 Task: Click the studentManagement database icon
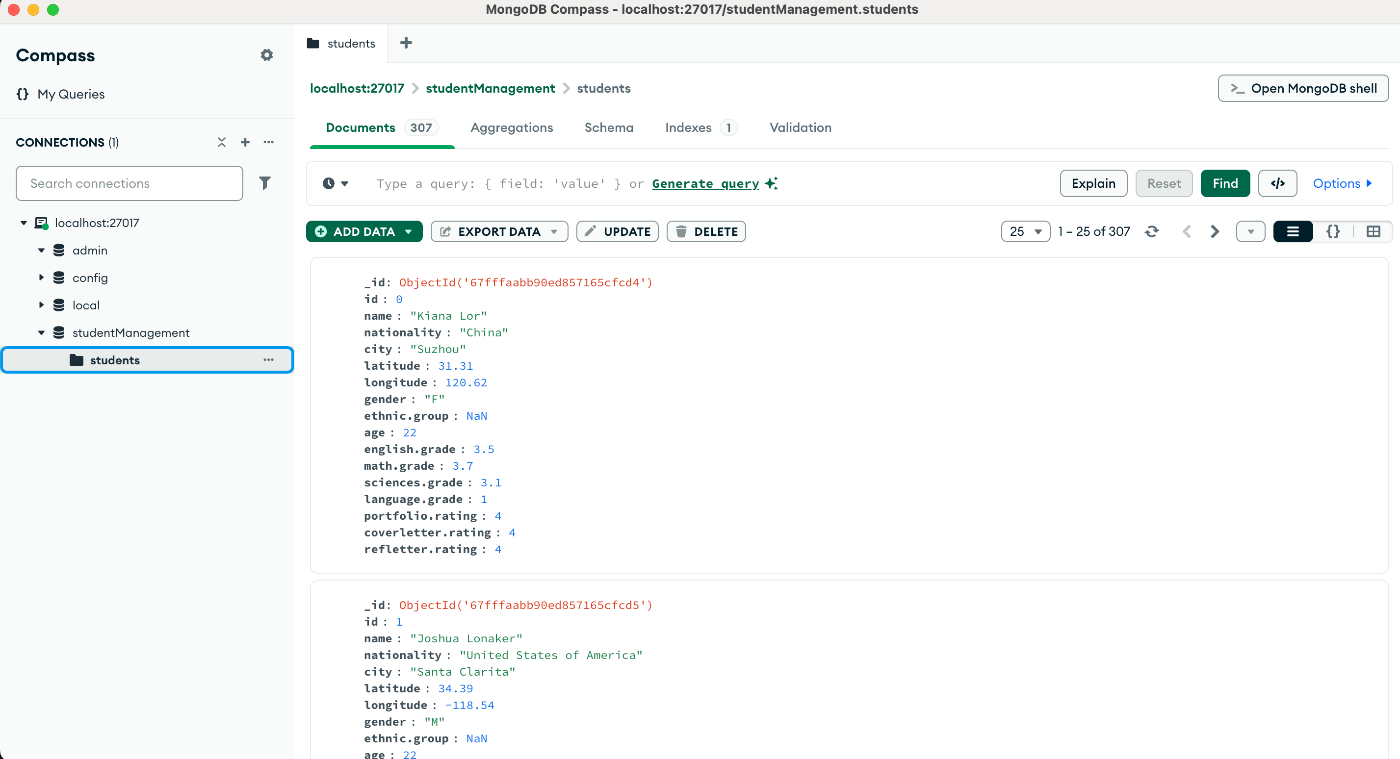59,333
